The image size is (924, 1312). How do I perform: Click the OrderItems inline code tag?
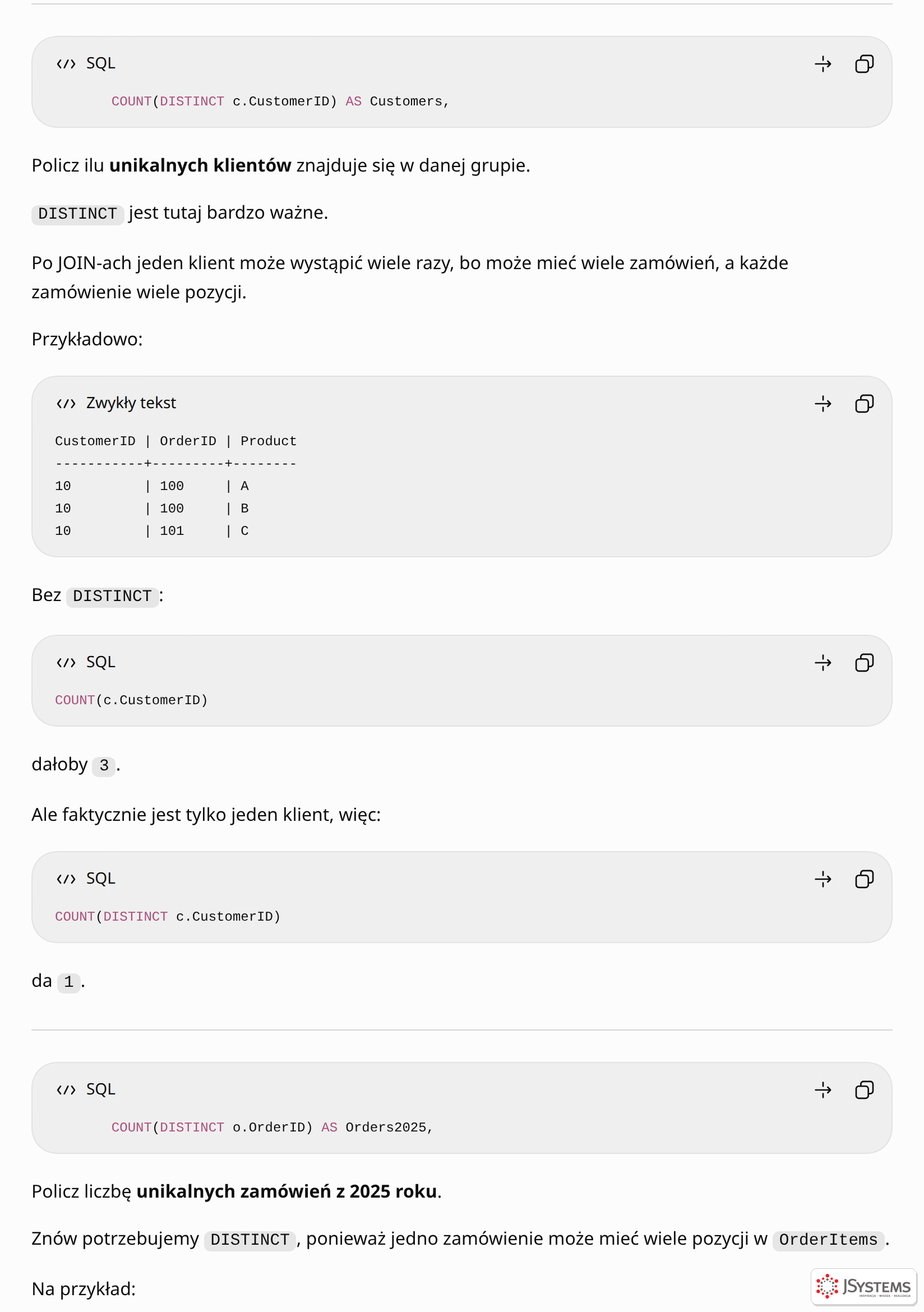pos(828,1240)
